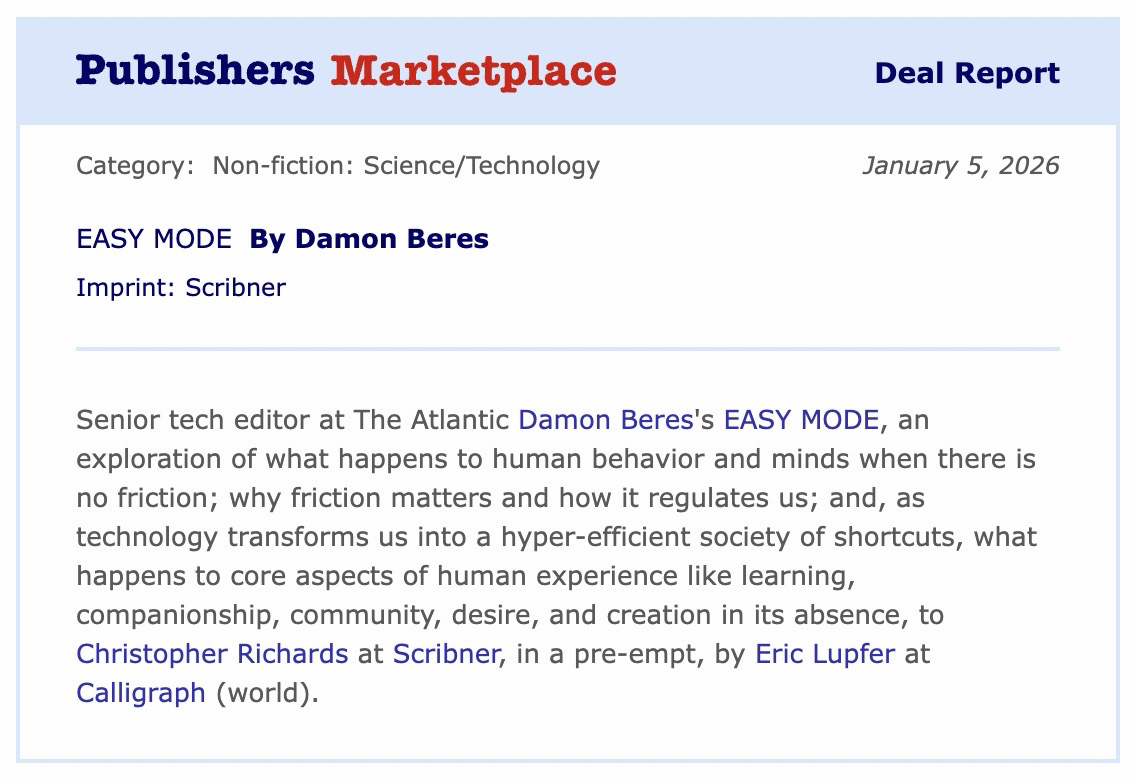Screen dimensions: 1132x782
Task: Click the bold 'By Damon Beres' byline
Action: coord(369,240)
